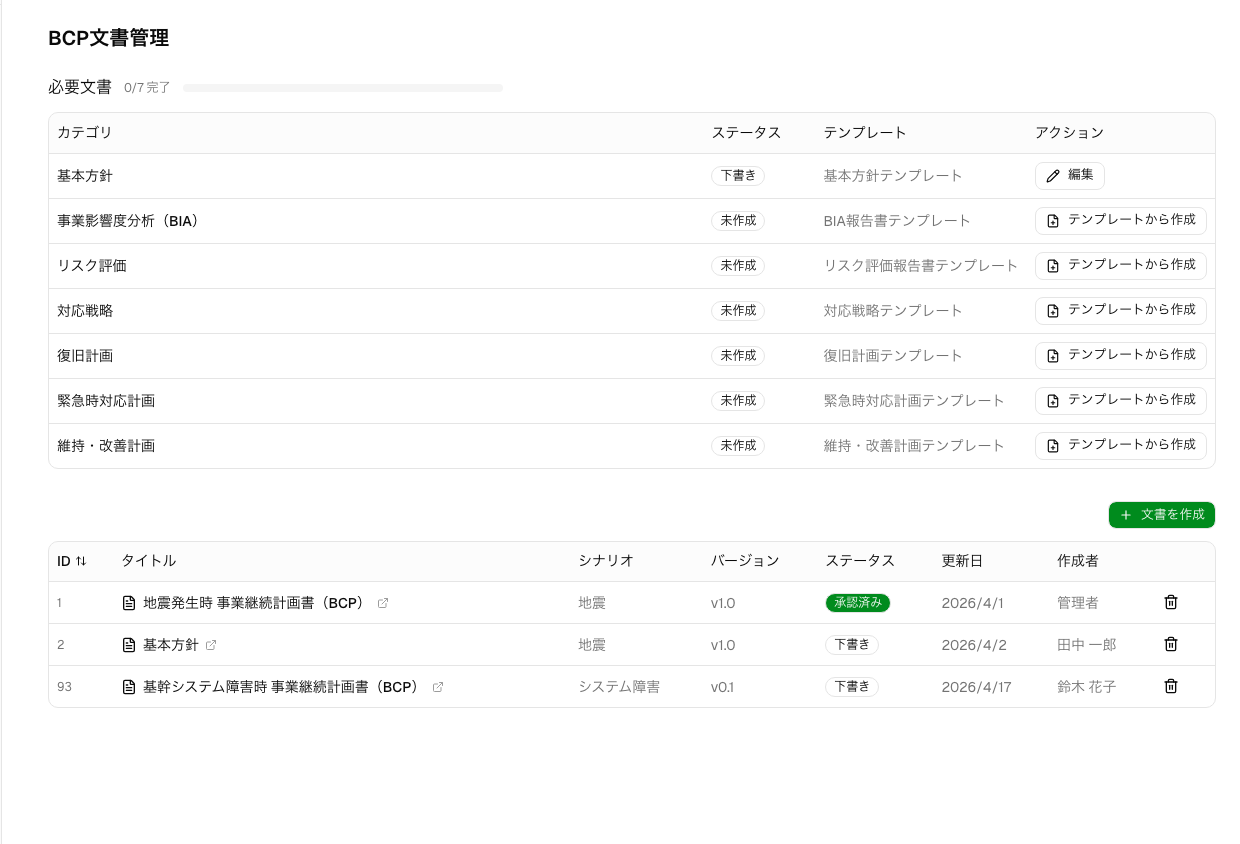Click 対応戦略テンプレート template name

pos(893,311)
